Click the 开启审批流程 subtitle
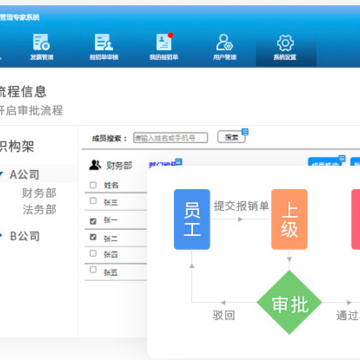360x360 pixels. [31, 111]
